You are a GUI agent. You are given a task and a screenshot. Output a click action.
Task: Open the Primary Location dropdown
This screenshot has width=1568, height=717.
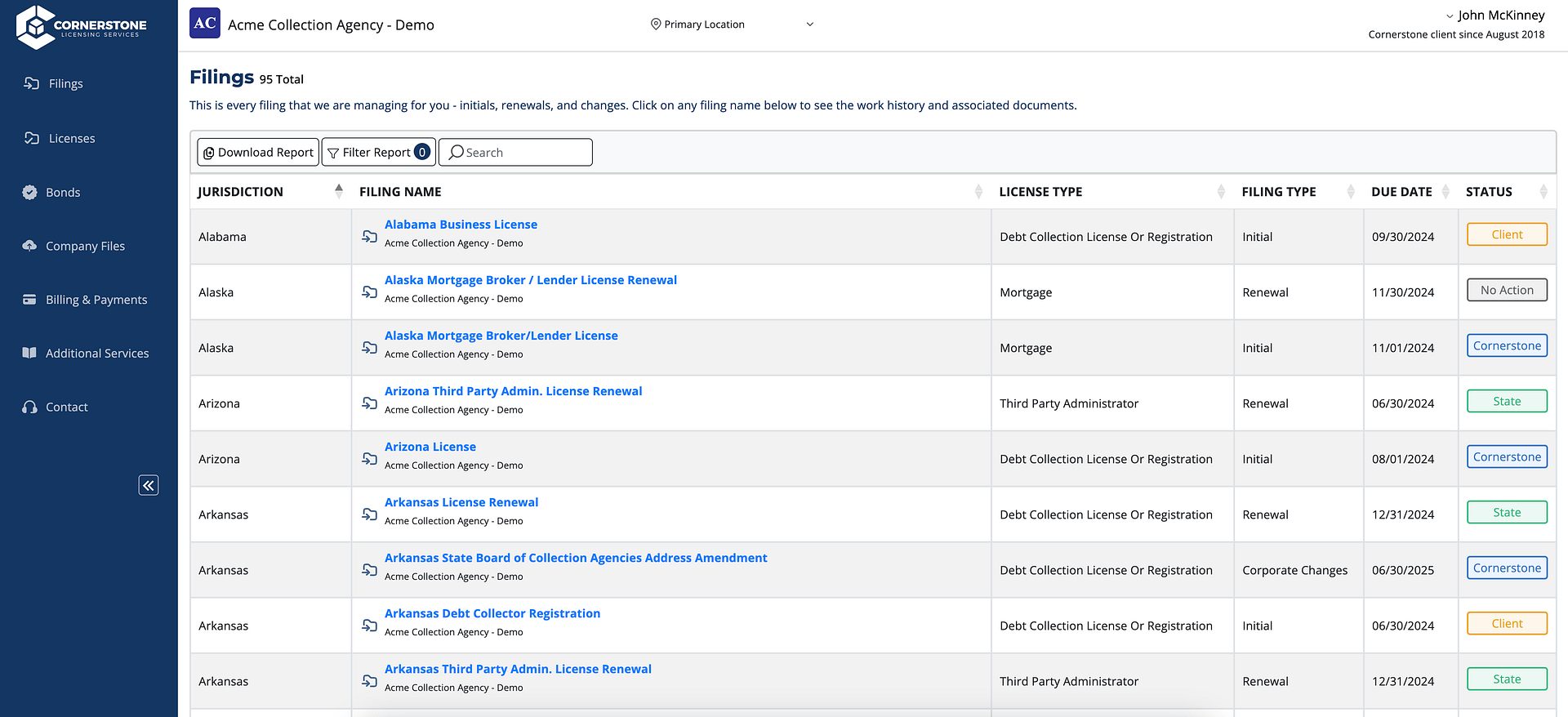(x=733, y=24)
